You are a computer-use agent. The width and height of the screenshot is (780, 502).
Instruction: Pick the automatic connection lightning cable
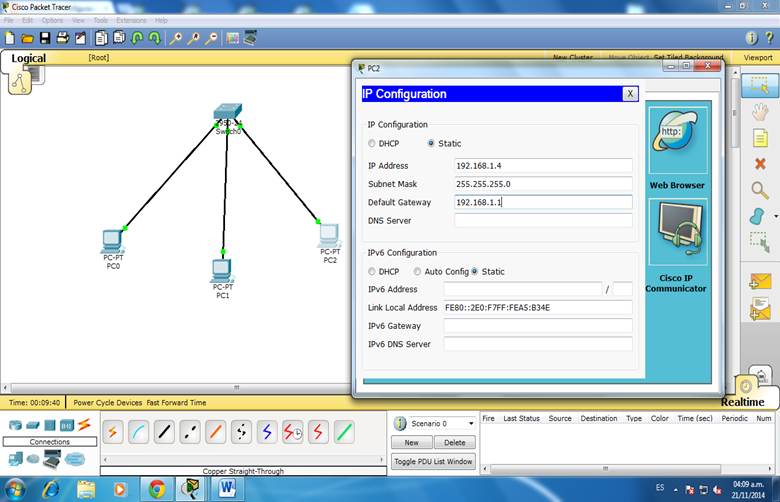click(x=113, y=432)
